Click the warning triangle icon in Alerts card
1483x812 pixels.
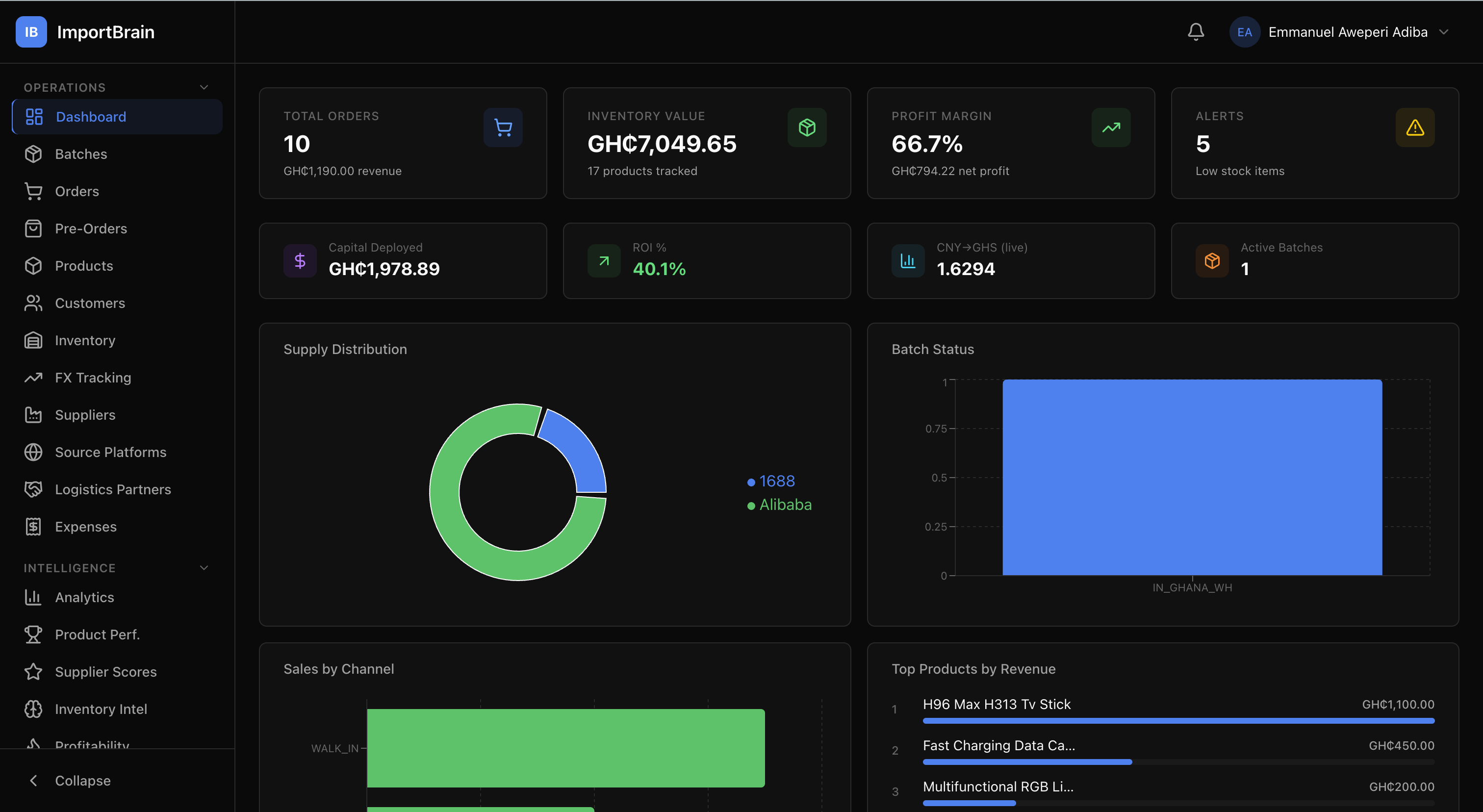pyautogui.click(x=1415, y=127)
